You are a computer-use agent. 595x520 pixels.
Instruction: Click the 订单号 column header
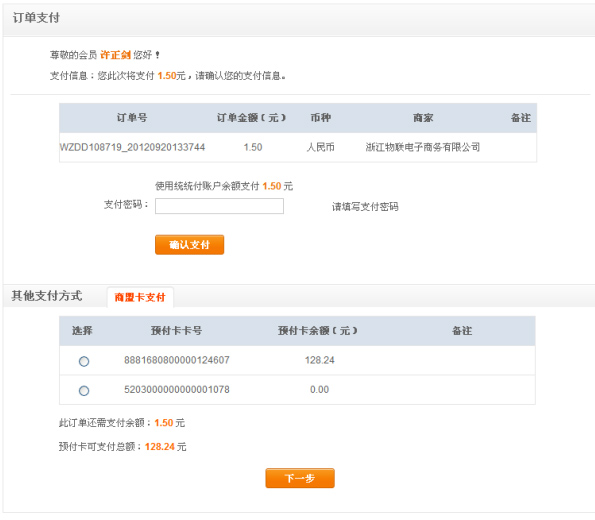(132, 118)
